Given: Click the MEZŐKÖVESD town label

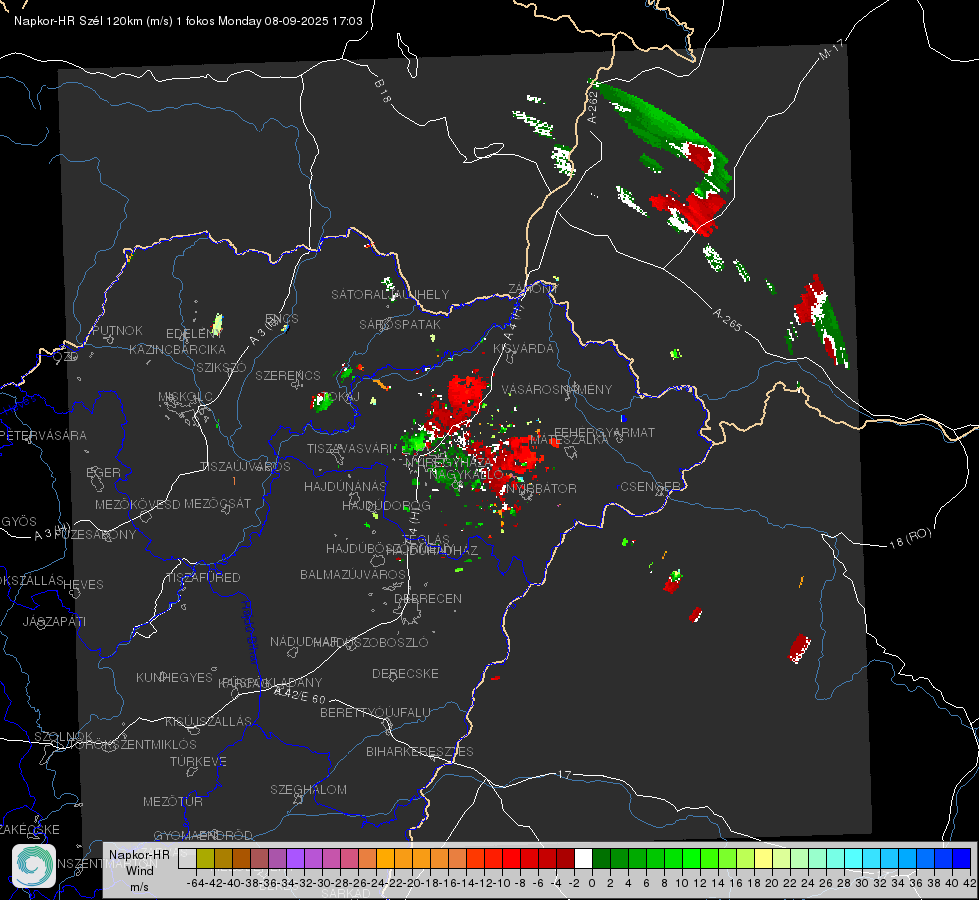Looking at the screenshot, I should pos(138,504).
